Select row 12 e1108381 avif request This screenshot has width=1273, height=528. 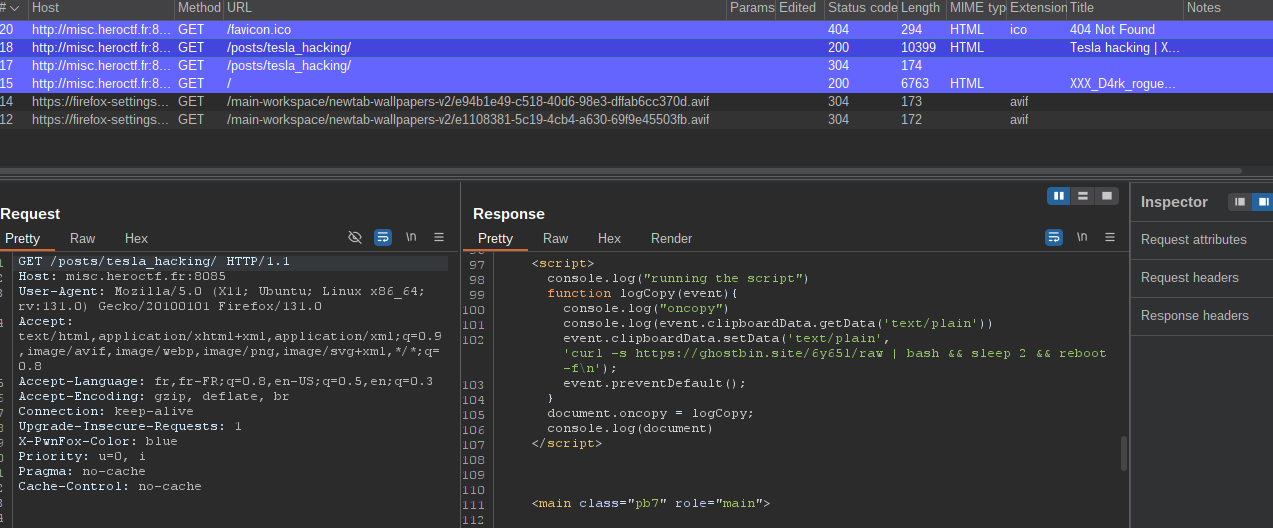tap(636, 120)
